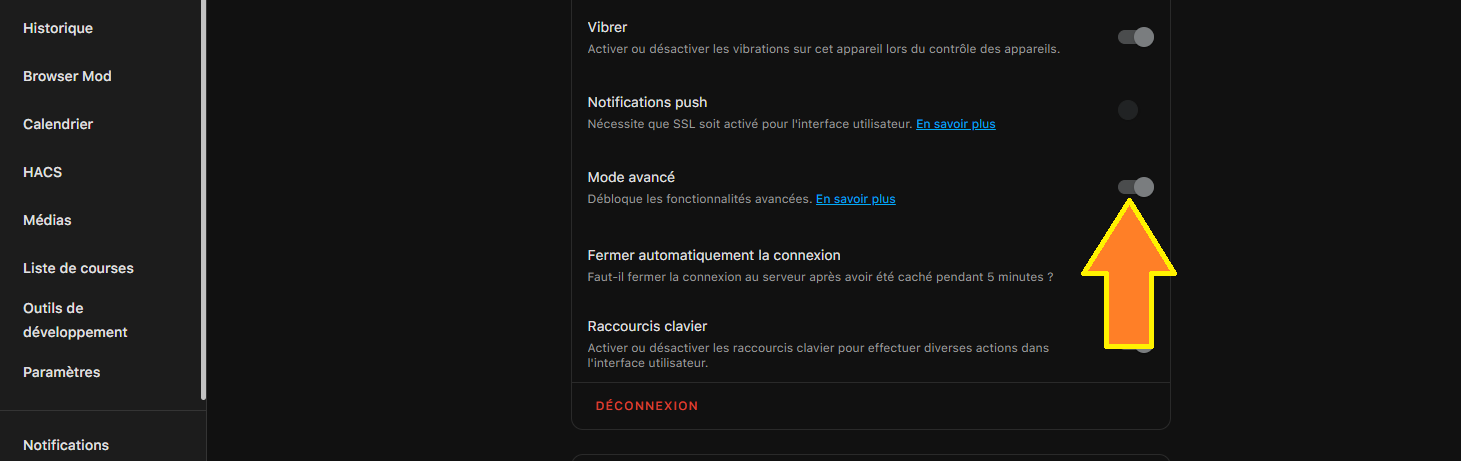Click the sidebar vertical scrollbar
This screenshot has width=1461, height=461.
click(203, 200)
